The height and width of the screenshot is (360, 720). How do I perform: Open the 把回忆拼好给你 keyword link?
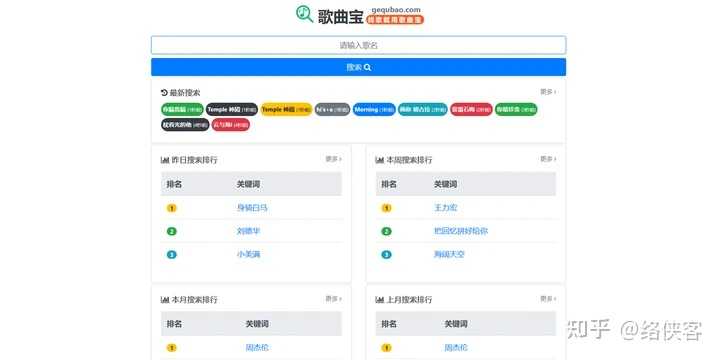(461, 231)
